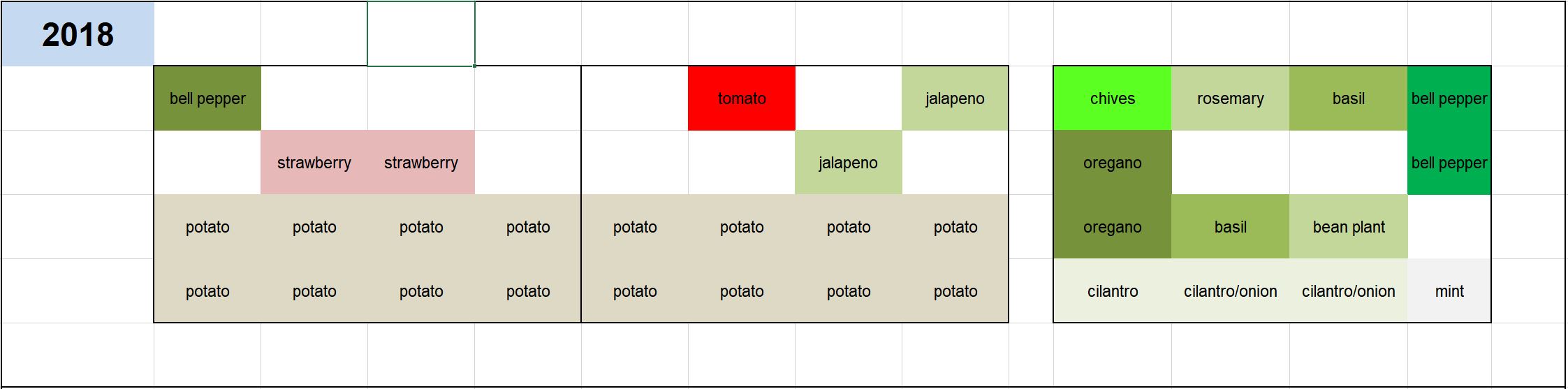Select the top bright green bell pepper cell
Viewport: 1568px width, 389px height.
point(1449,98)
